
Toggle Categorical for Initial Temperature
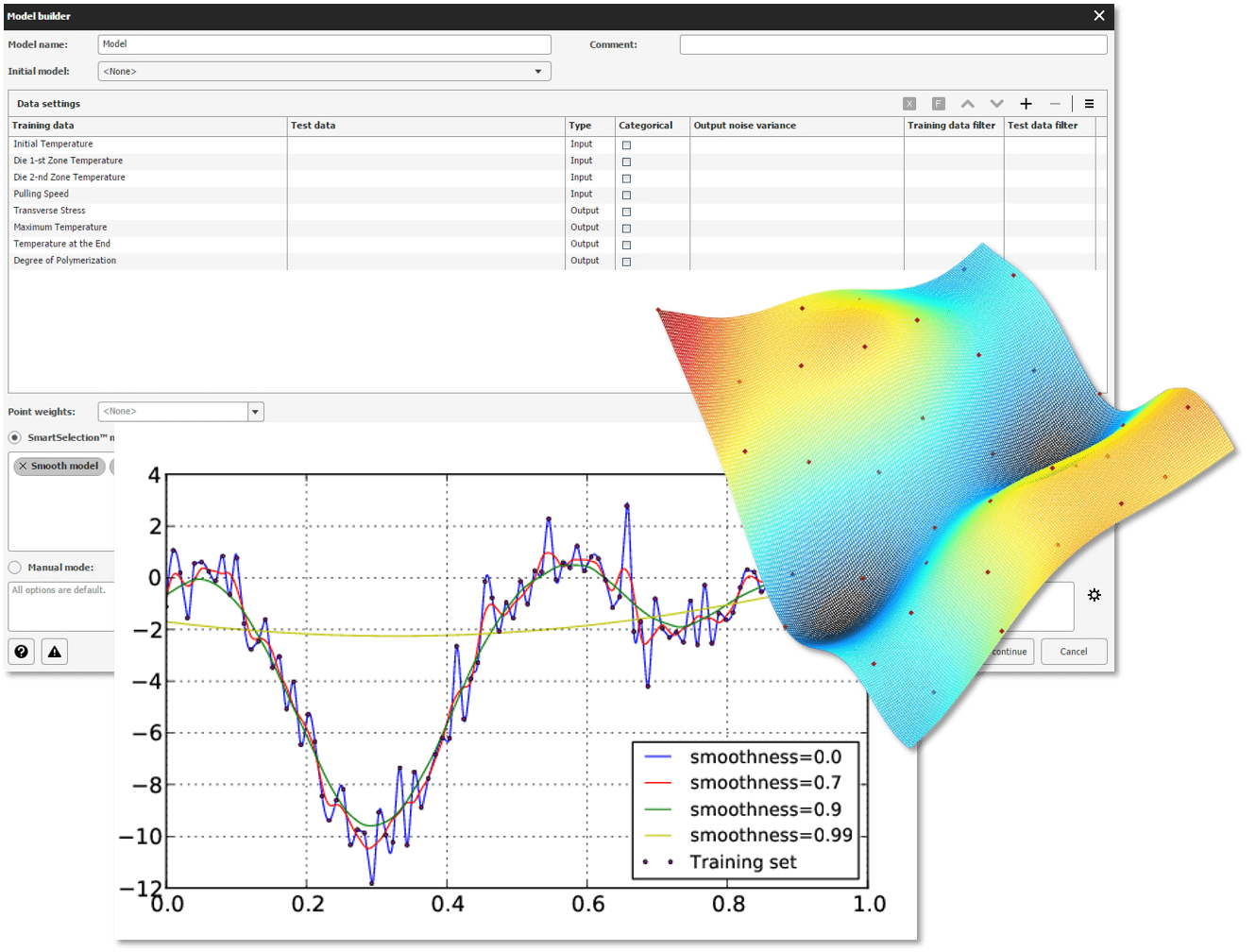[626, 145]
